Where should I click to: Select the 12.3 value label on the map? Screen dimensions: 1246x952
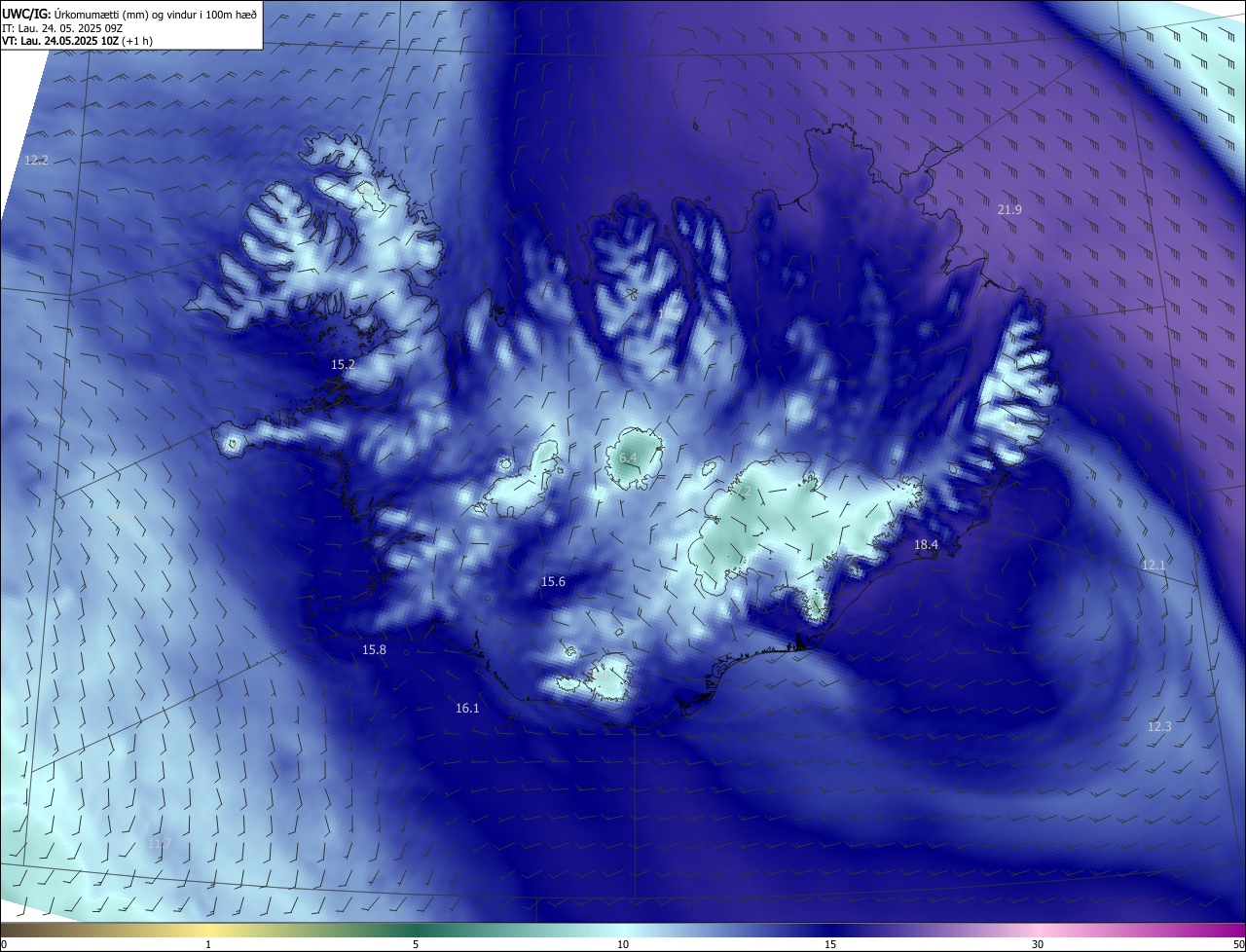click(1159, 726)
